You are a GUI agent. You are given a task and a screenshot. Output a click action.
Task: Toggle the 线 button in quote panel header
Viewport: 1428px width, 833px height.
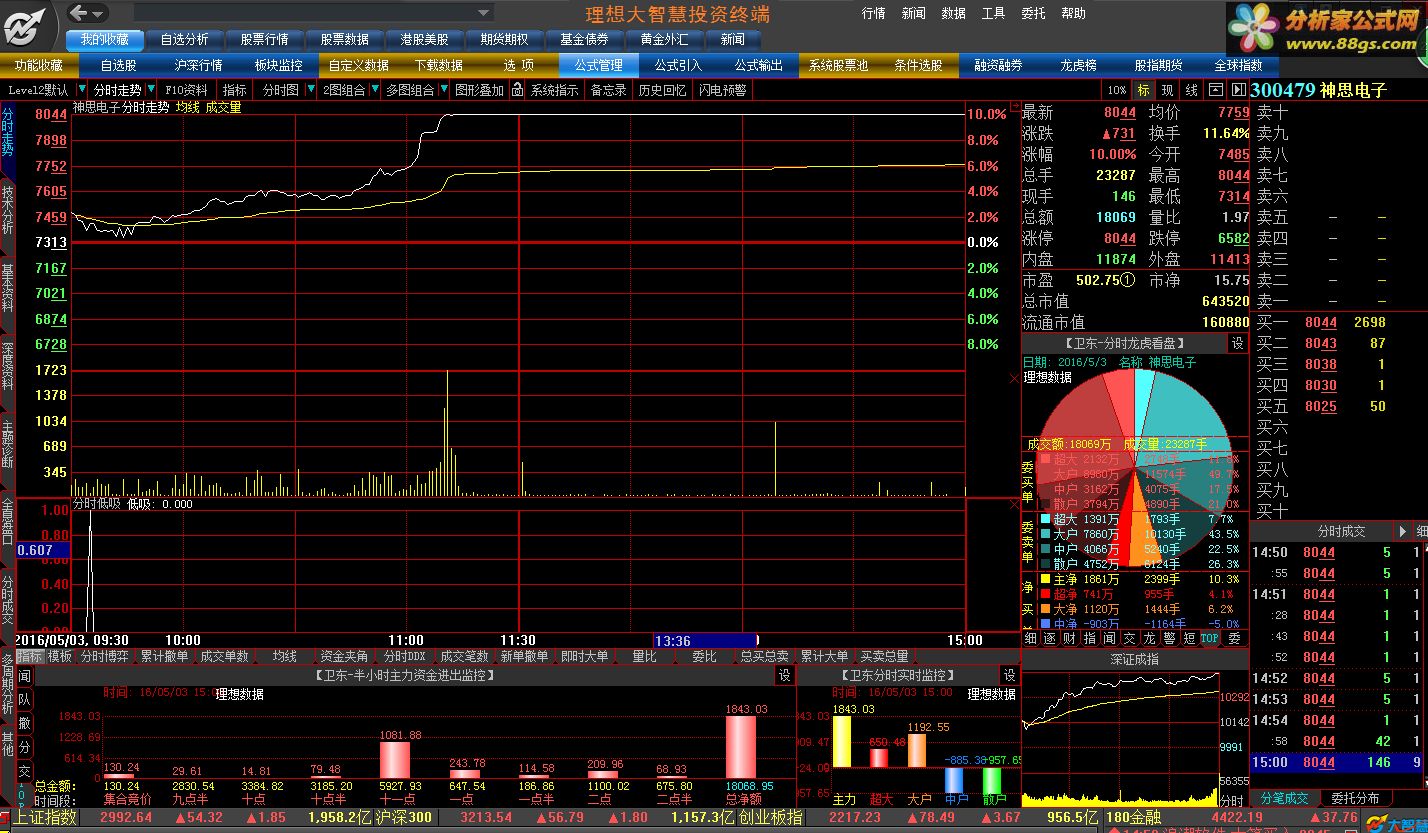pos(1191,90)
